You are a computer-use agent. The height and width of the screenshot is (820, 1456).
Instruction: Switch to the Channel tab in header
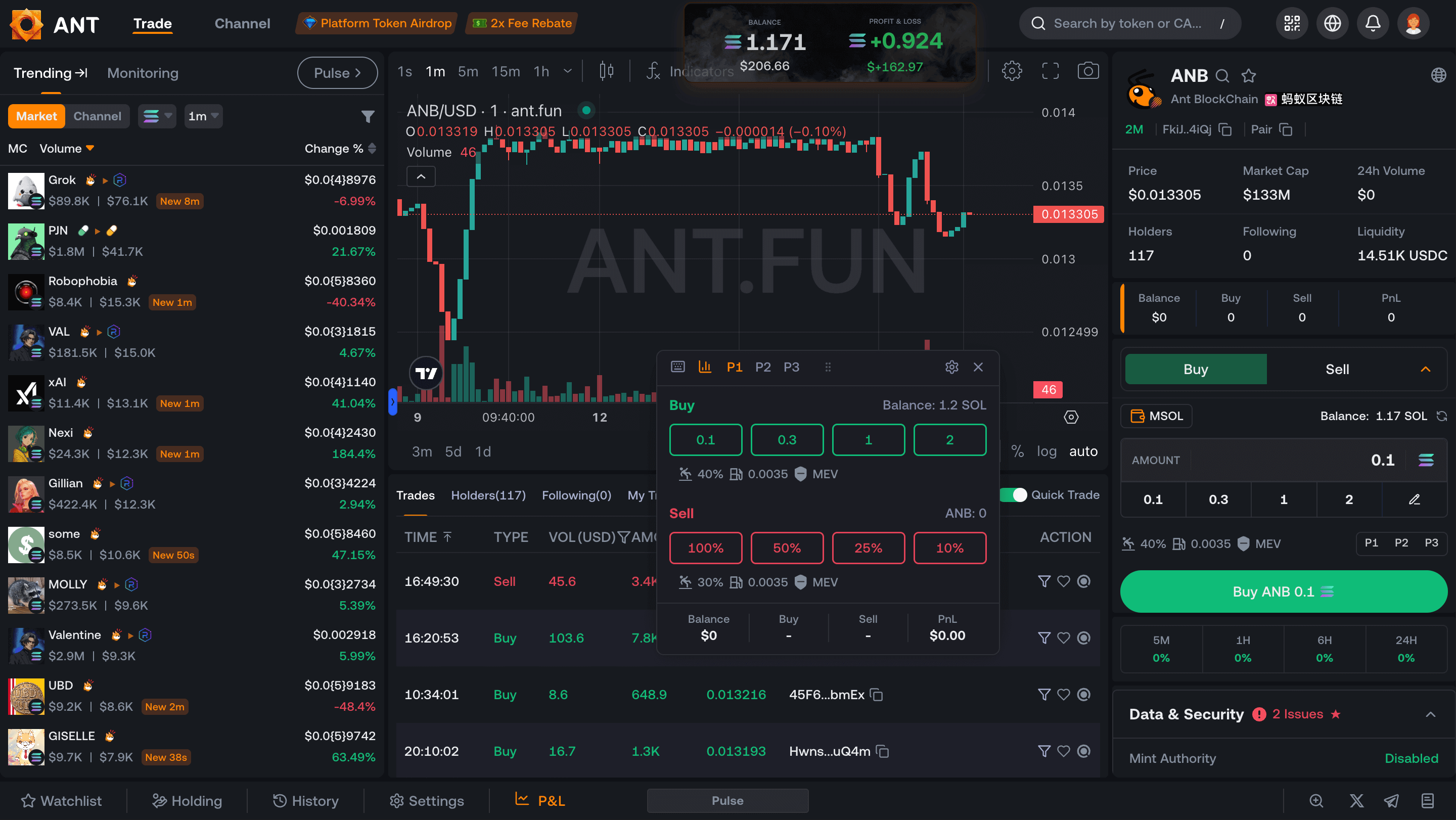point(243,23)
